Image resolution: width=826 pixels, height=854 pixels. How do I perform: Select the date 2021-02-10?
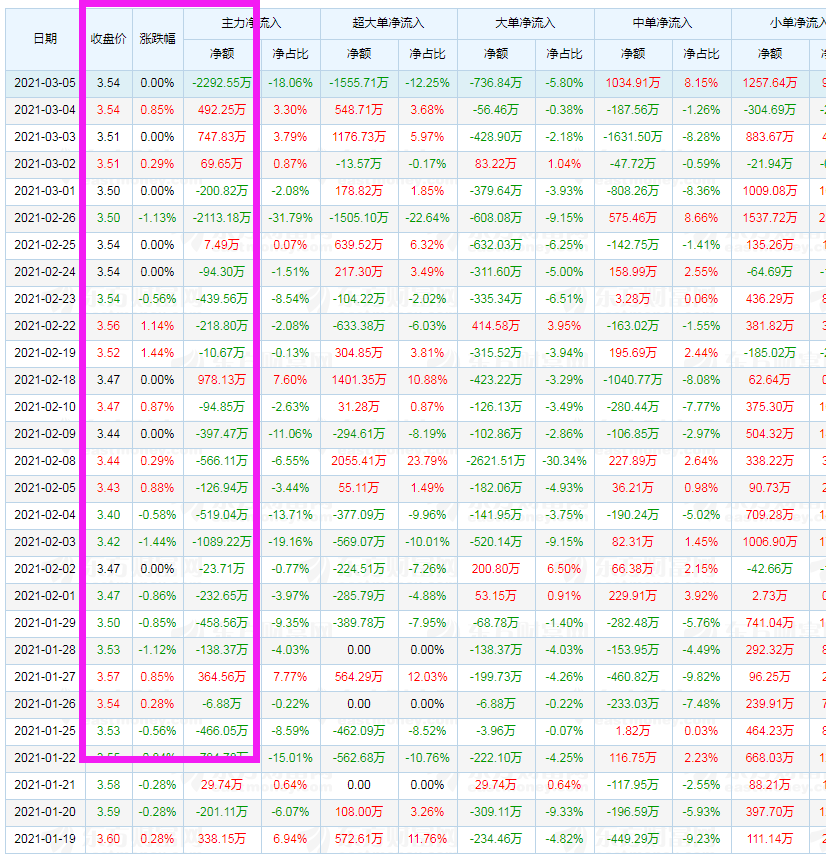(45, 407)
